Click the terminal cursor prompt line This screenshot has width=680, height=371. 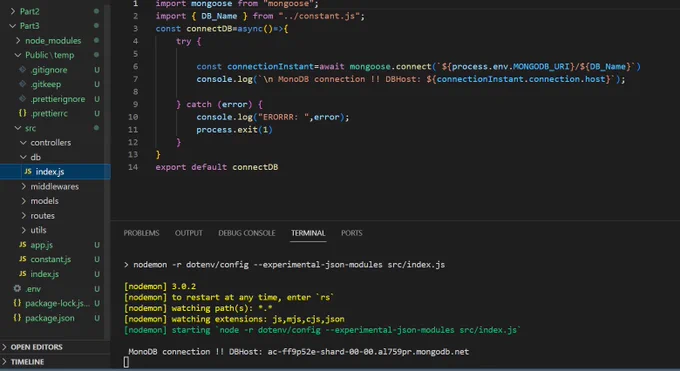126,362
